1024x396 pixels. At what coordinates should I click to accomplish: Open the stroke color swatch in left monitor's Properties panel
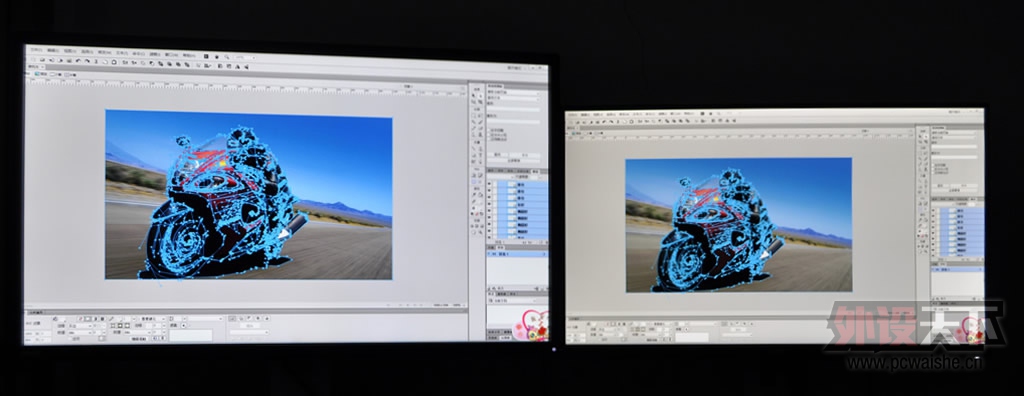point(120,319)
